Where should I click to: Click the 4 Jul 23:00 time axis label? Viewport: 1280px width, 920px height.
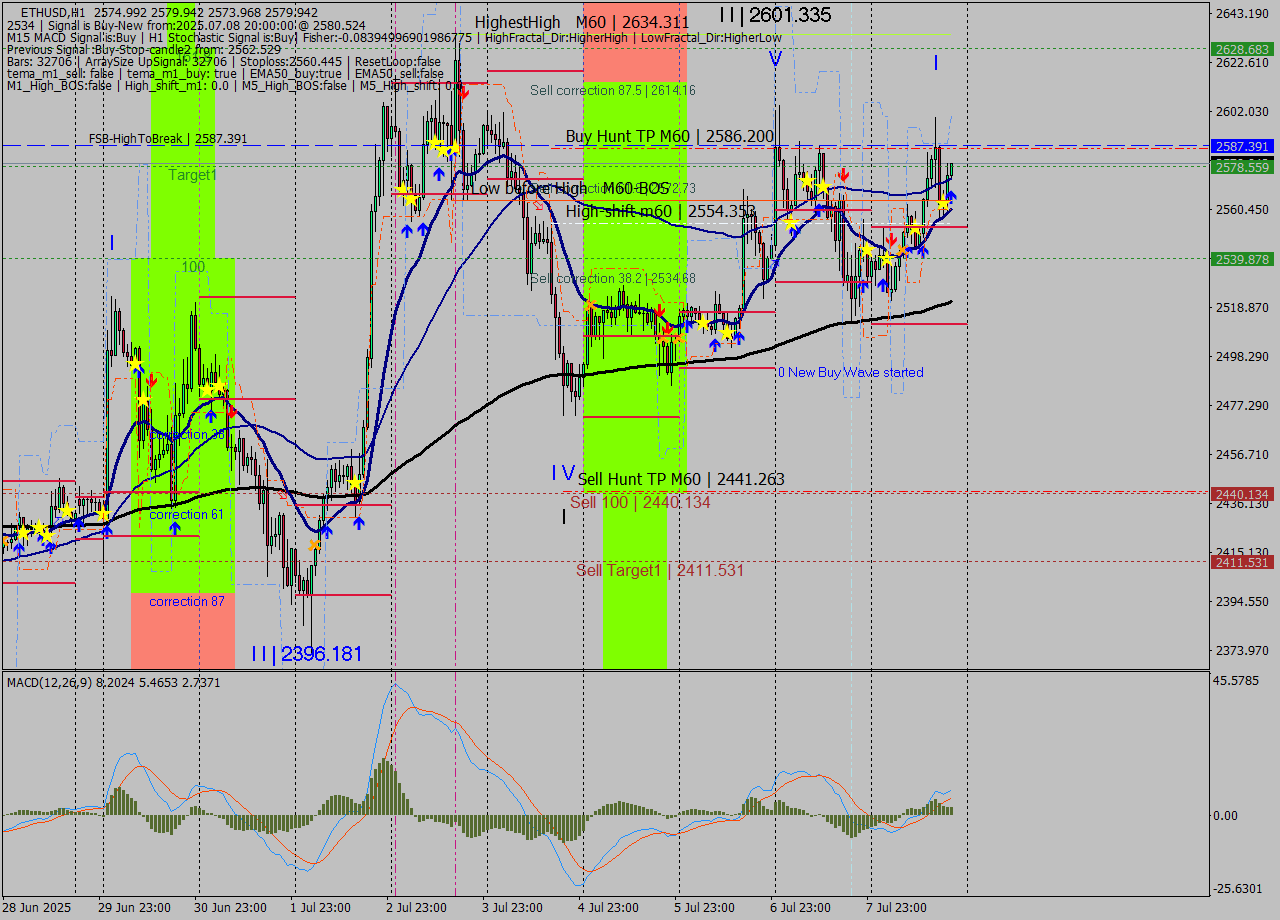(x=608, y=907)
